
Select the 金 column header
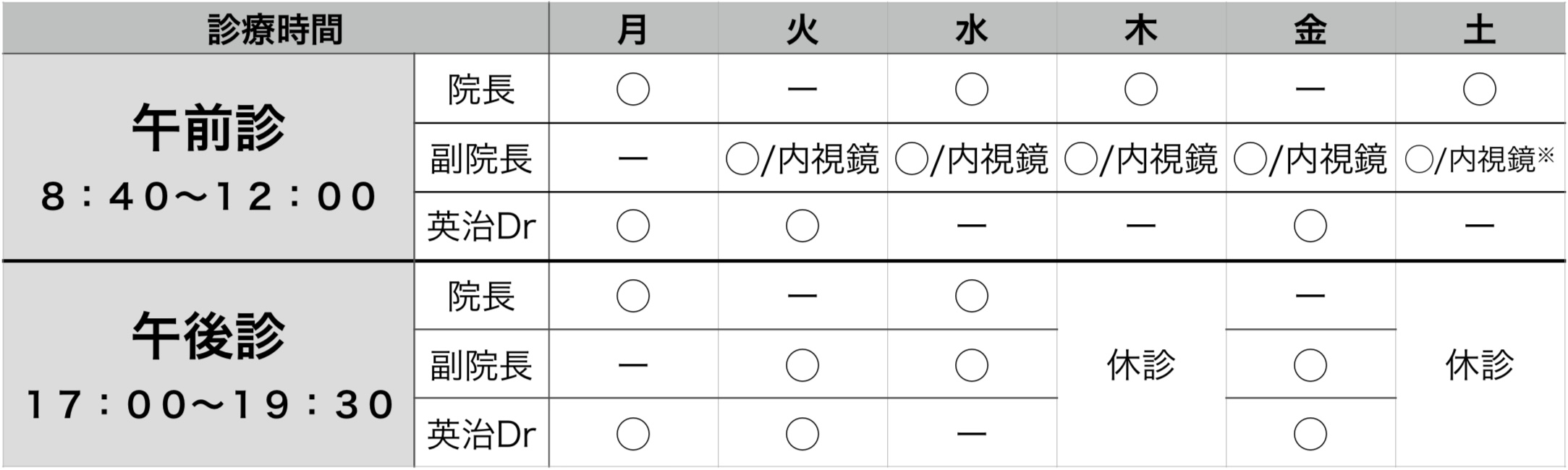click(1310, 30)
